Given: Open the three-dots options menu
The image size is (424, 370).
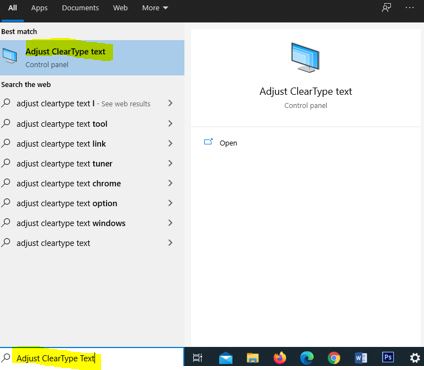Looking at the screenshot, I should (x=410, y=7).
